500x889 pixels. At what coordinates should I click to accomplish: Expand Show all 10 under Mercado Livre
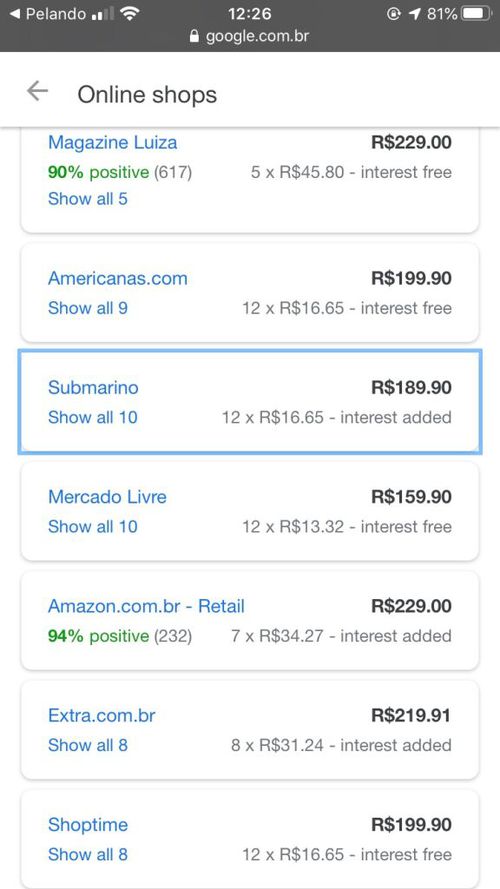[93, 527]
